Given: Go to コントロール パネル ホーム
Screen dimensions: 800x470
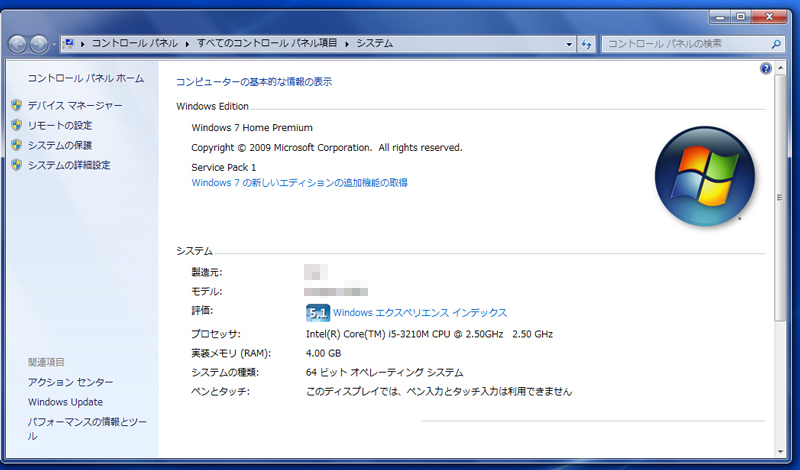Looking at the screenshot, I should [x=86, y=78].
